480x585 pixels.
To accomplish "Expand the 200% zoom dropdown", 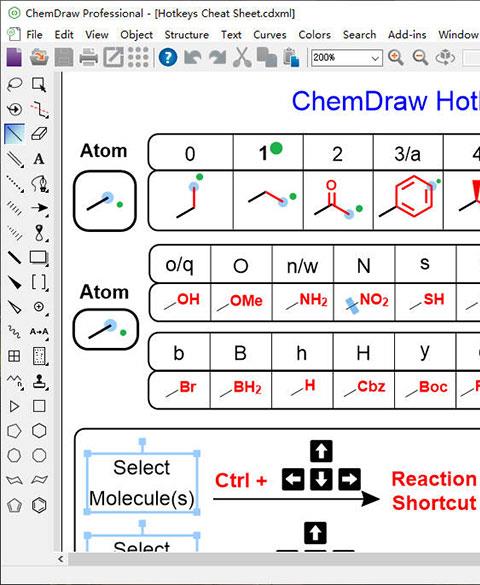I will pos(375,58).
